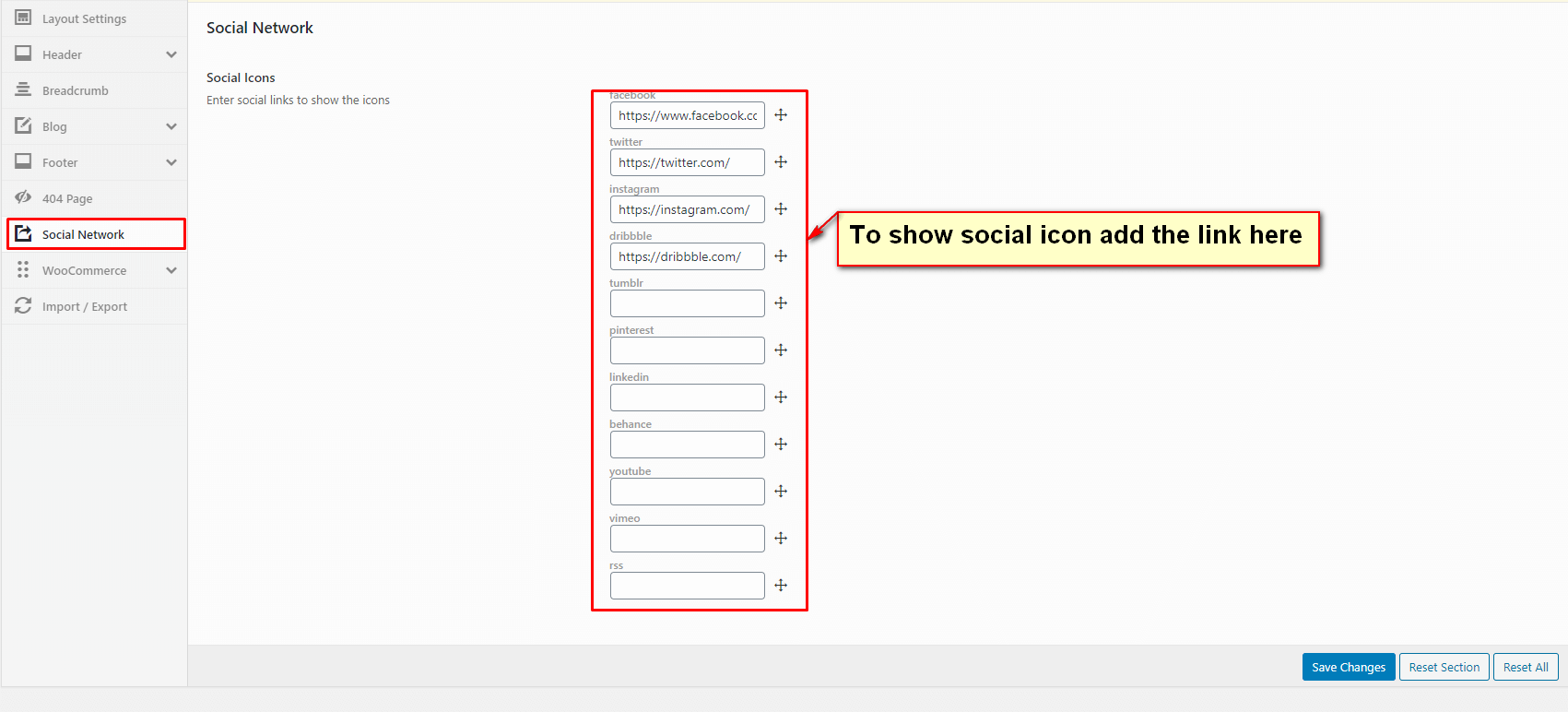Click the 404 Page hidden-eye icon
Viewport: 1568px width, 712px height.
click(x=23, y=197)
